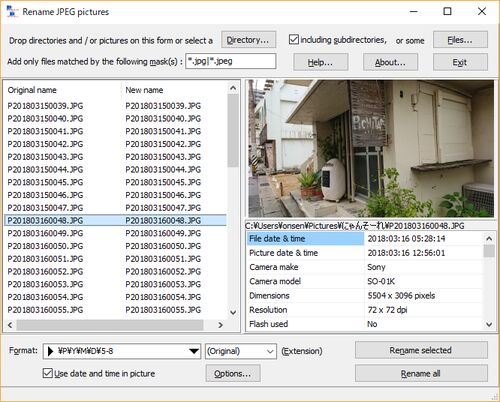
Task: Select original file P201803150045.JPG
Action: coord(45,182)
